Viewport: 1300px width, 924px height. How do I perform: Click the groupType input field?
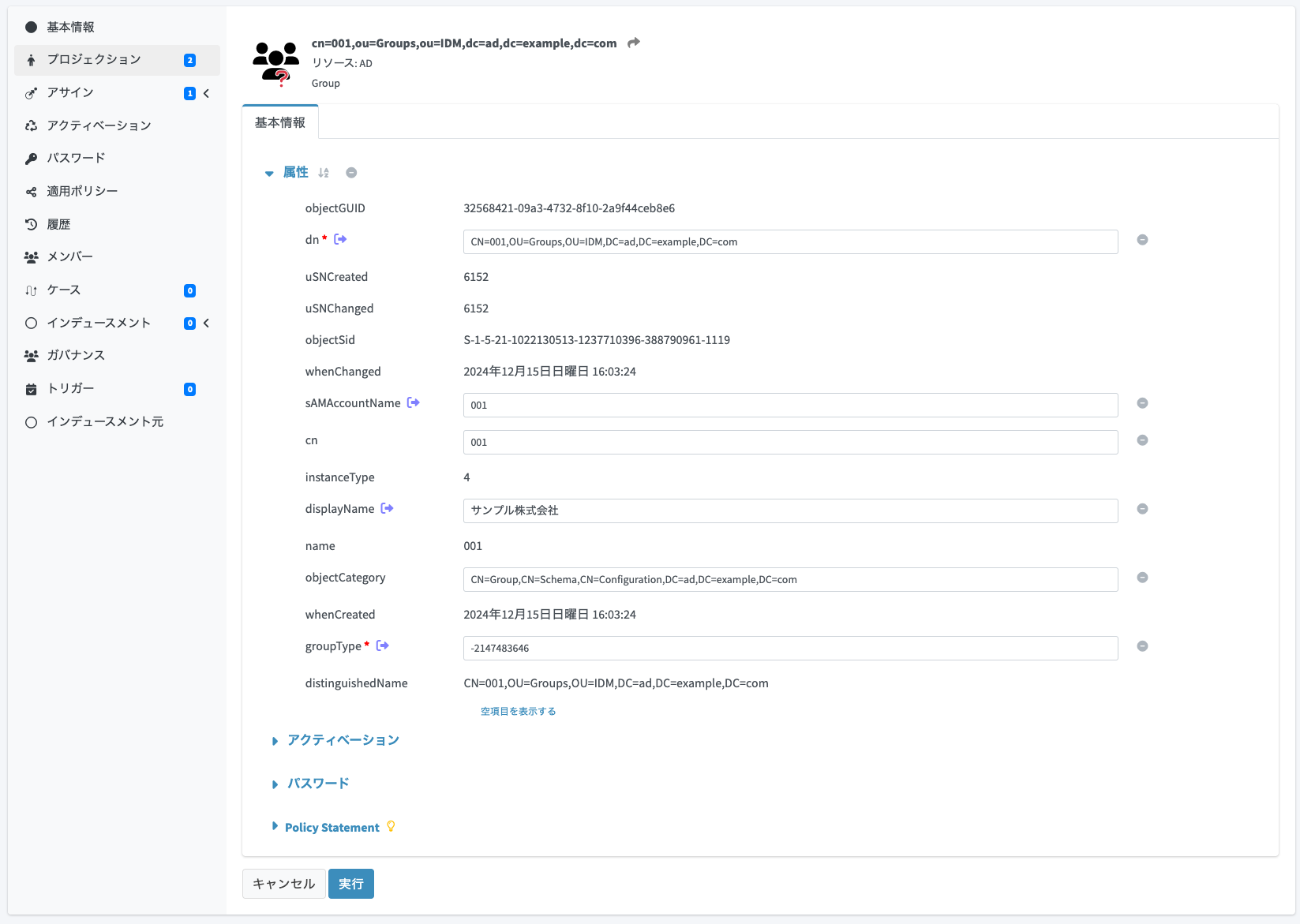pyautogui.click(x=790, y=648)
